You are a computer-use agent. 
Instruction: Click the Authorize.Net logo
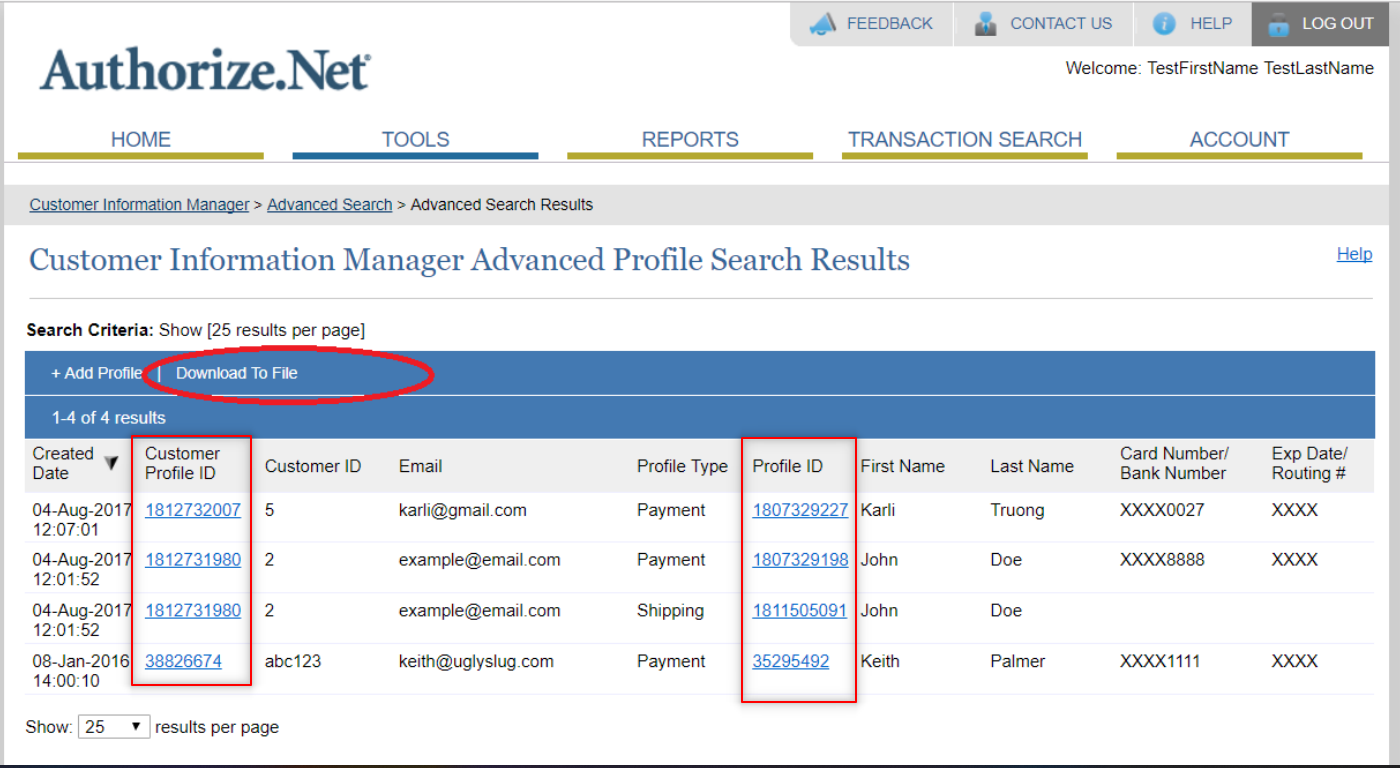205,70
